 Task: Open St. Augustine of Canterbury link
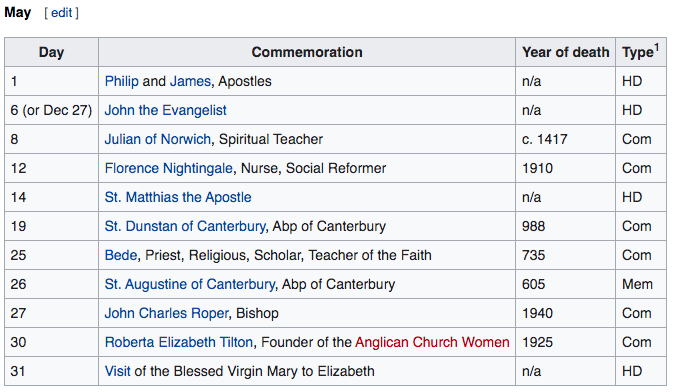click(x=190, y=284)
